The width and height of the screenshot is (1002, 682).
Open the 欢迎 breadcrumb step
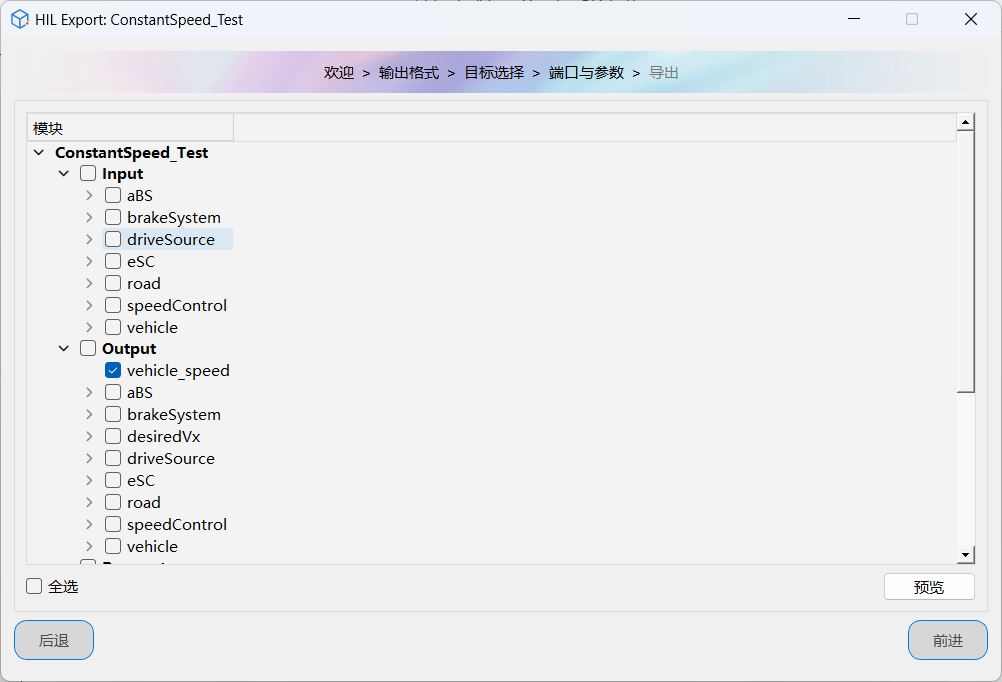click(338, 73)
